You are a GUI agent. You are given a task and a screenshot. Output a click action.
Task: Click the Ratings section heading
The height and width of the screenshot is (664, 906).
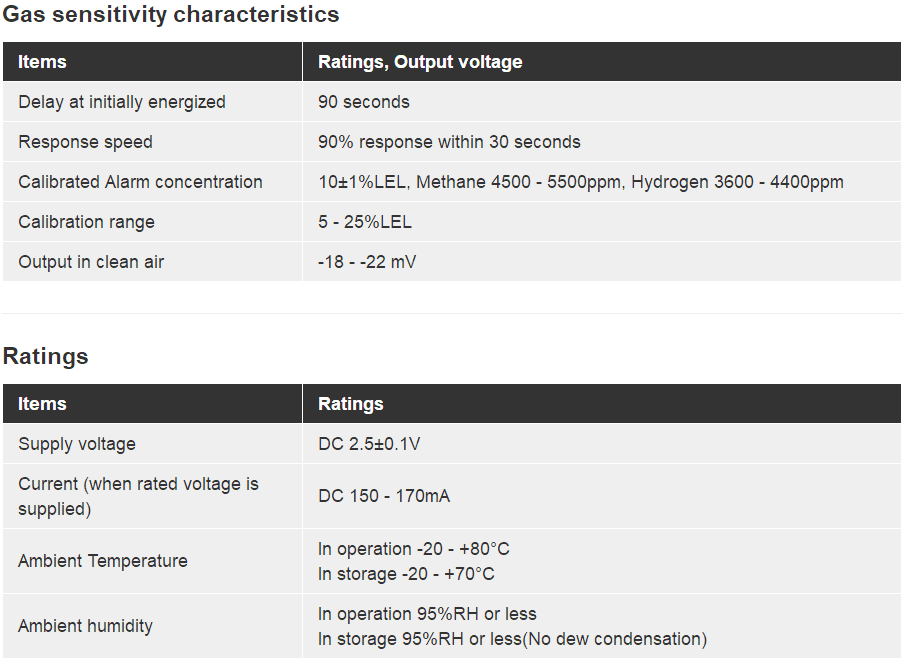[46, 356]
